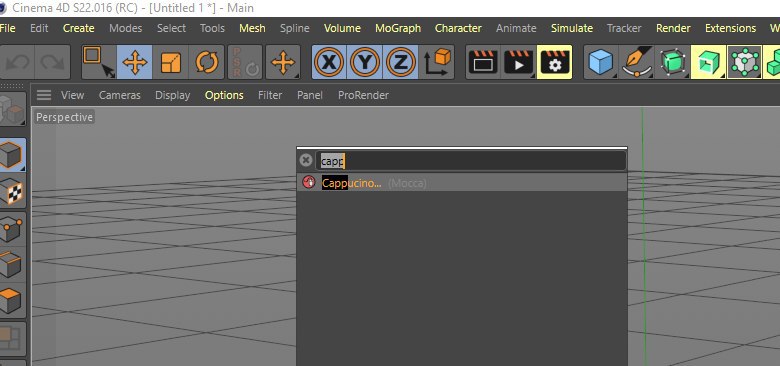The image size is (780, 366).
Task: Toggle Y axis lock
Action: point(365,63)
